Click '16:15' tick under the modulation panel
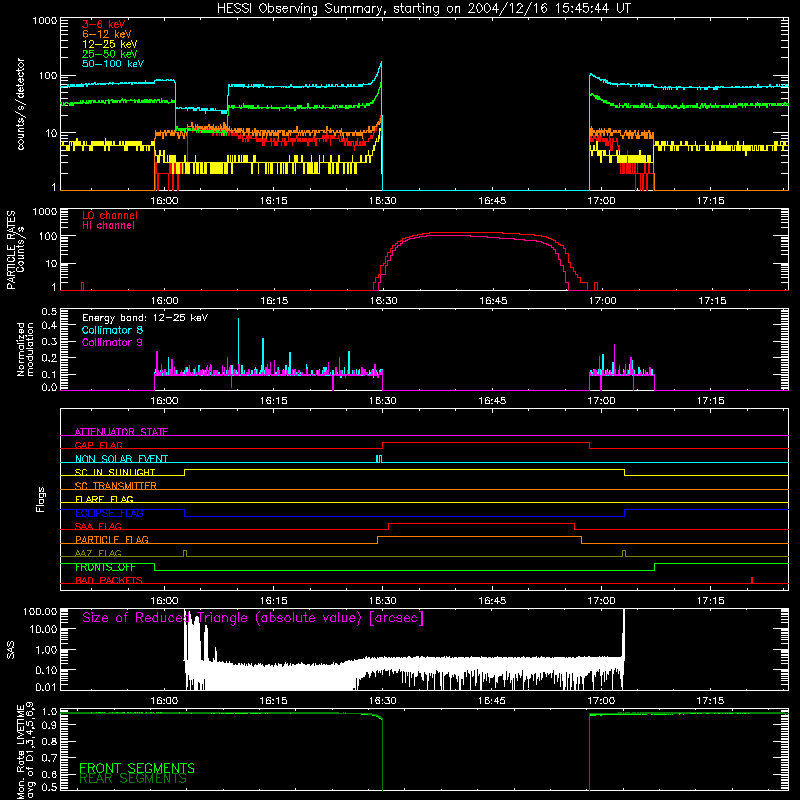Viewport: 800px width, 800px height. pos(273,401)
